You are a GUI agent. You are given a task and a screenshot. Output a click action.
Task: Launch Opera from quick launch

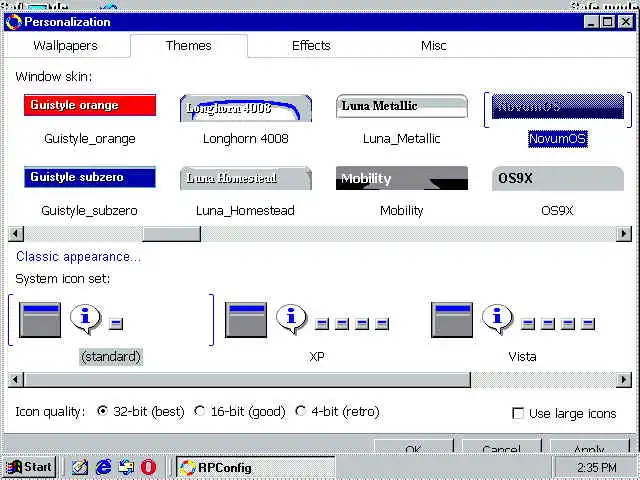(149, 467)
